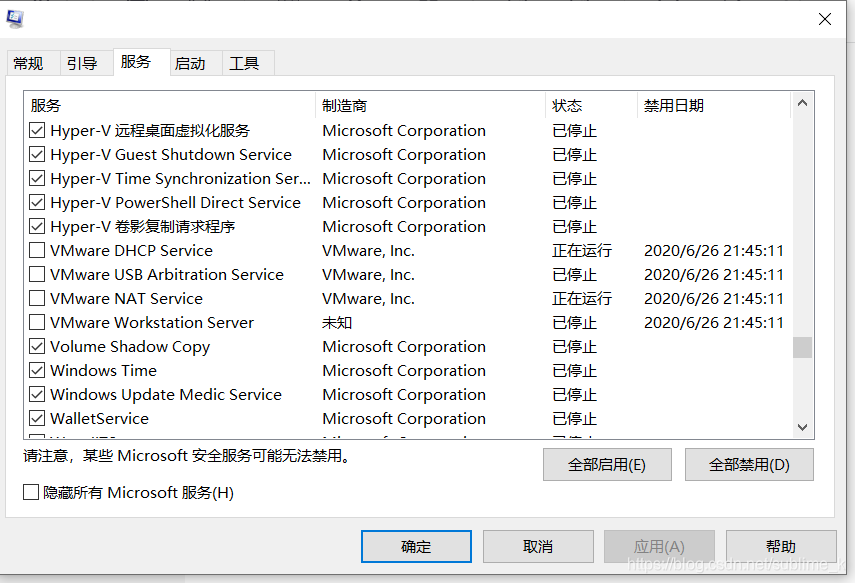The height and width of the screenshot is (583, 855).
Task: Sort by 服务 column header
Action: 170,105
